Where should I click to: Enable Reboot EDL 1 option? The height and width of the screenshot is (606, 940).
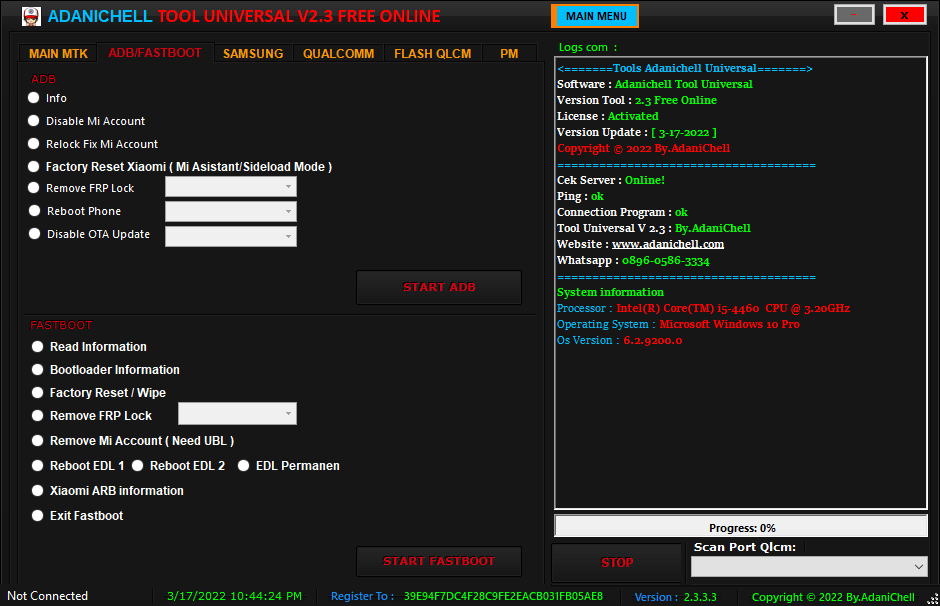[x=37, y=465]
